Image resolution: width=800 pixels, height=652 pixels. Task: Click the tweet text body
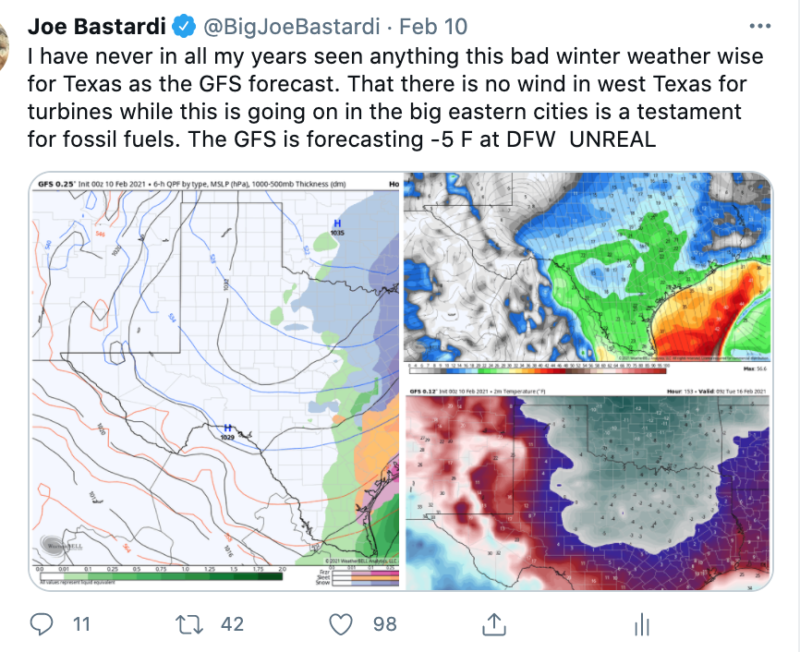pyautogui.click(x=395, y=97)
